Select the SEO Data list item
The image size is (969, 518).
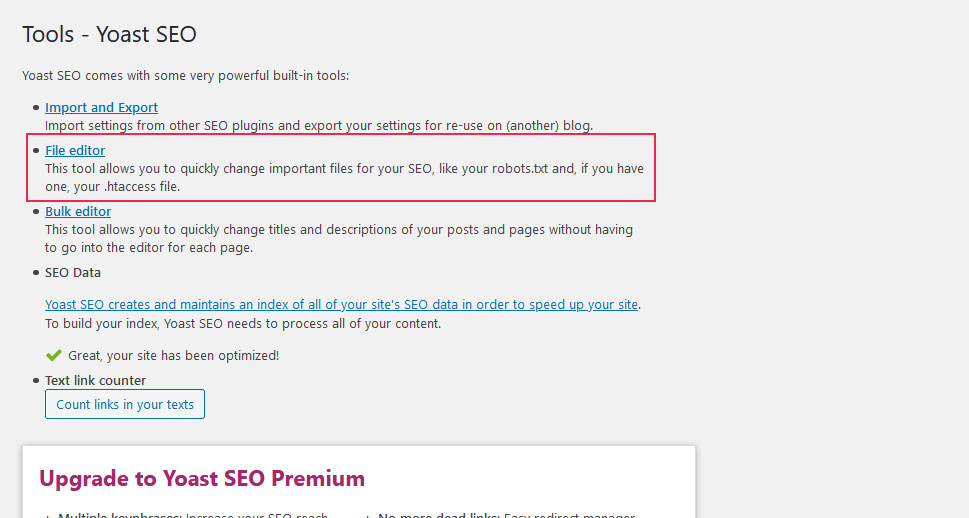click(x=73, y=273)
